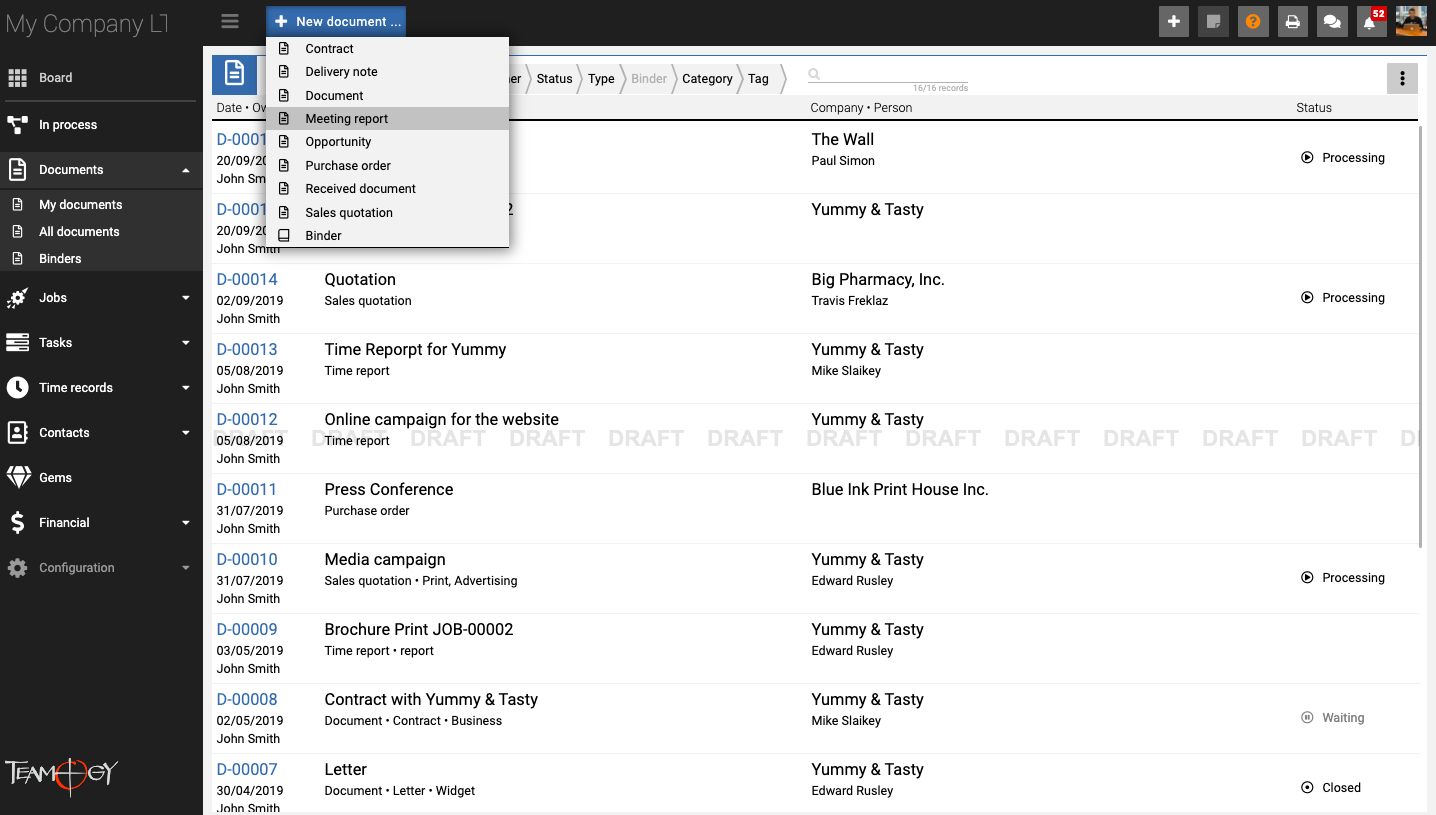Open the orange help icon
The width and height of the screenshot is (1436, 815).
(1253, 21)
